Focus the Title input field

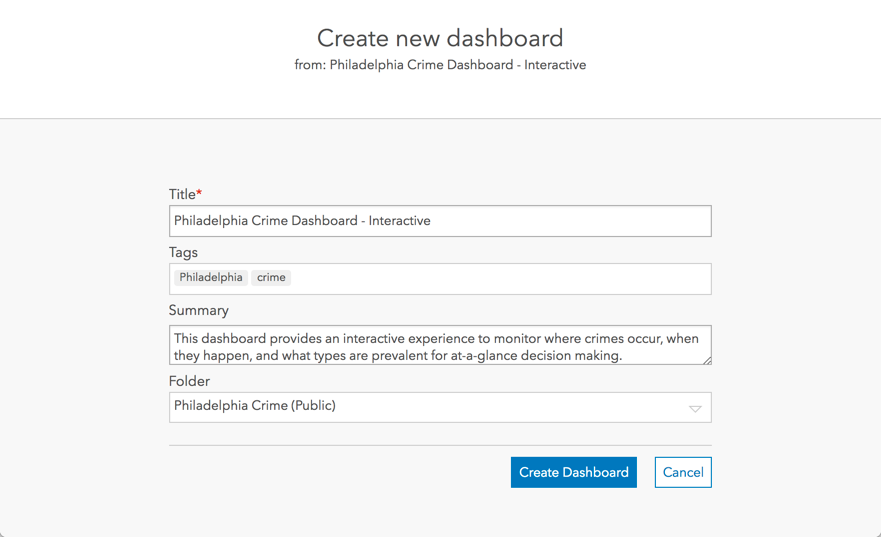[440, 221]
